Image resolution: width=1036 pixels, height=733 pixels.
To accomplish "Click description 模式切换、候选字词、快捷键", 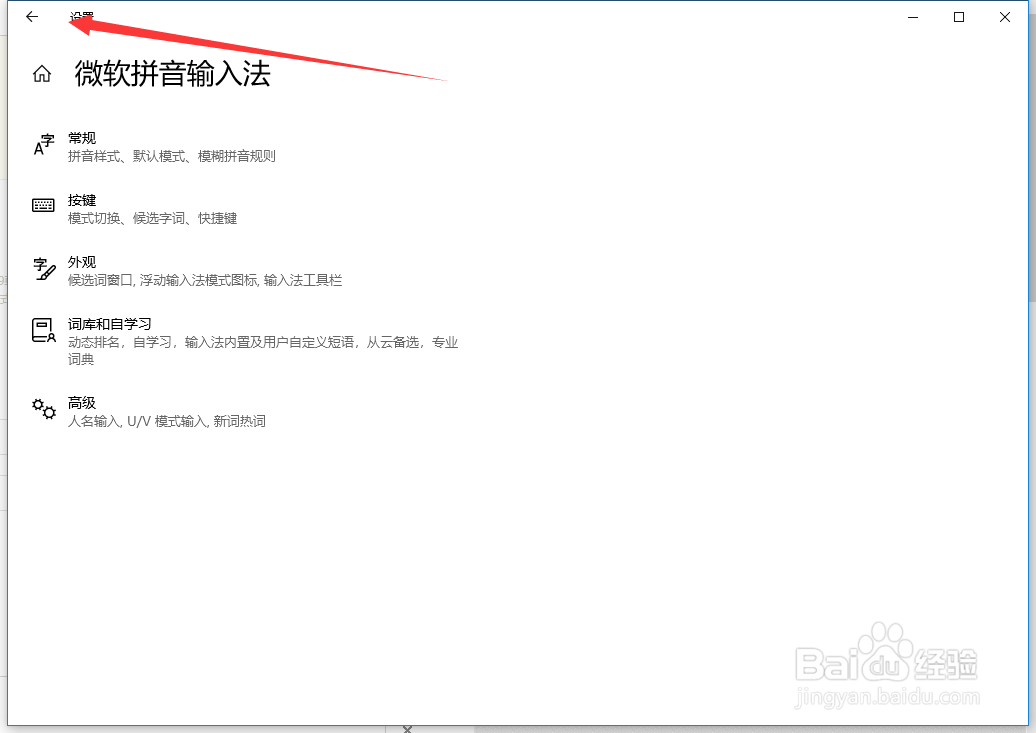I will point(153,219).
